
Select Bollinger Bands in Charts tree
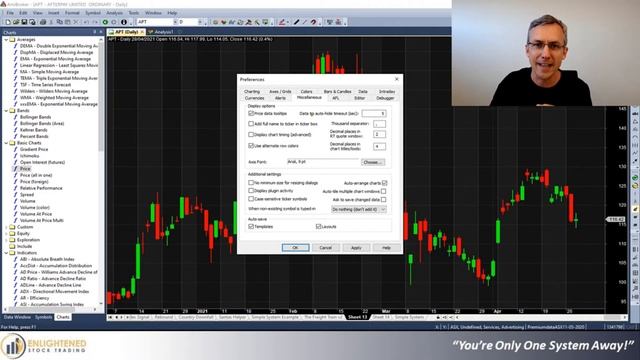point(36,117)
